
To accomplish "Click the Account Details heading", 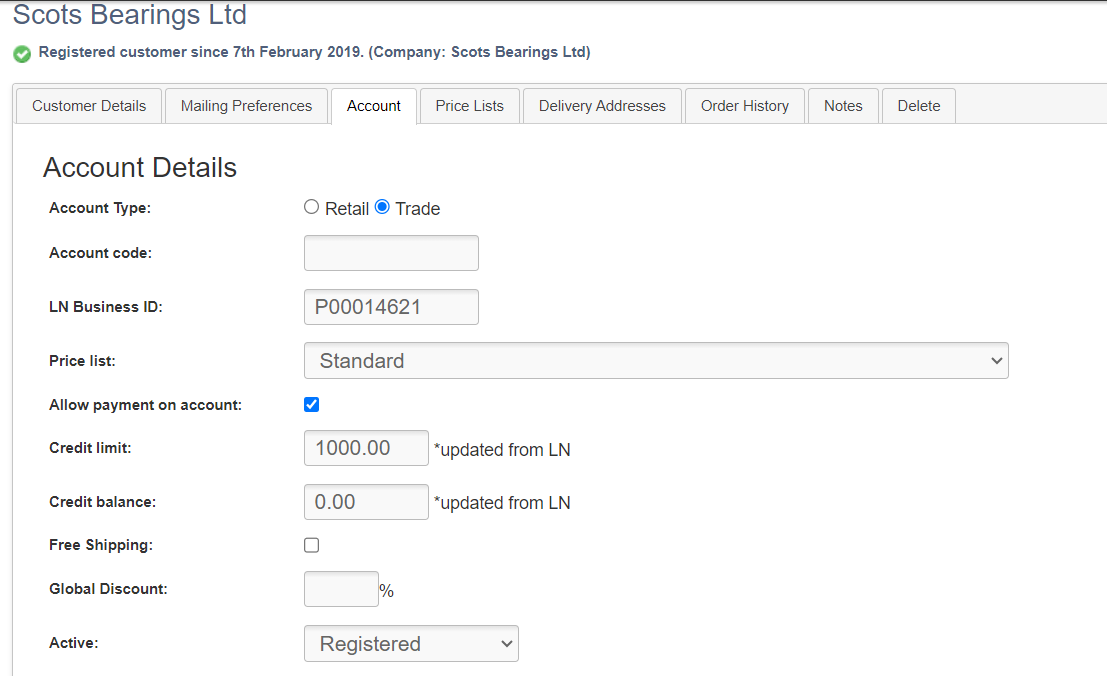I will 140,168.
